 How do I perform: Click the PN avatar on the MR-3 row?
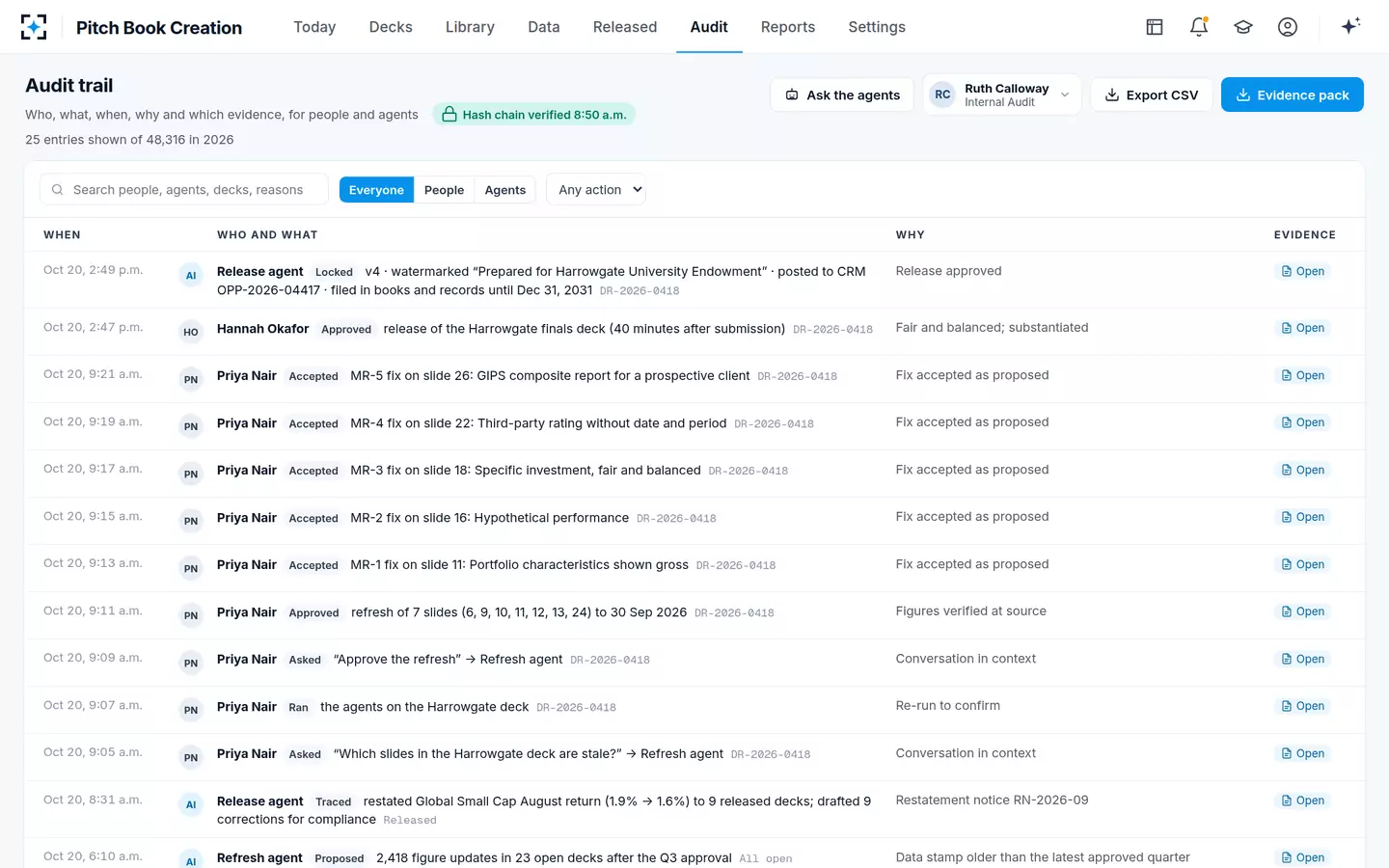(x=191, y=475)
